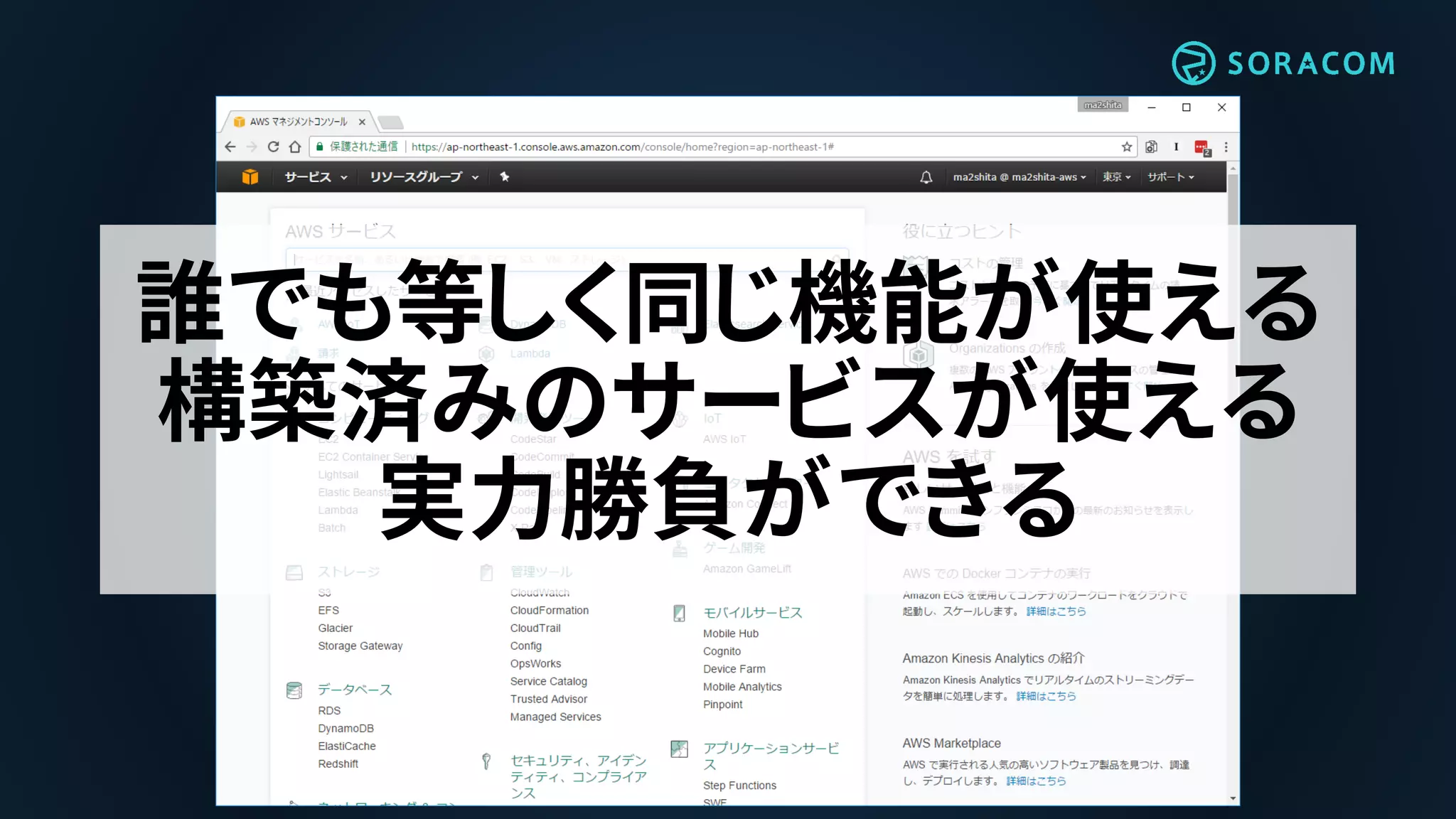
Task: Click the Security key category icon
Action: (486, 762)
